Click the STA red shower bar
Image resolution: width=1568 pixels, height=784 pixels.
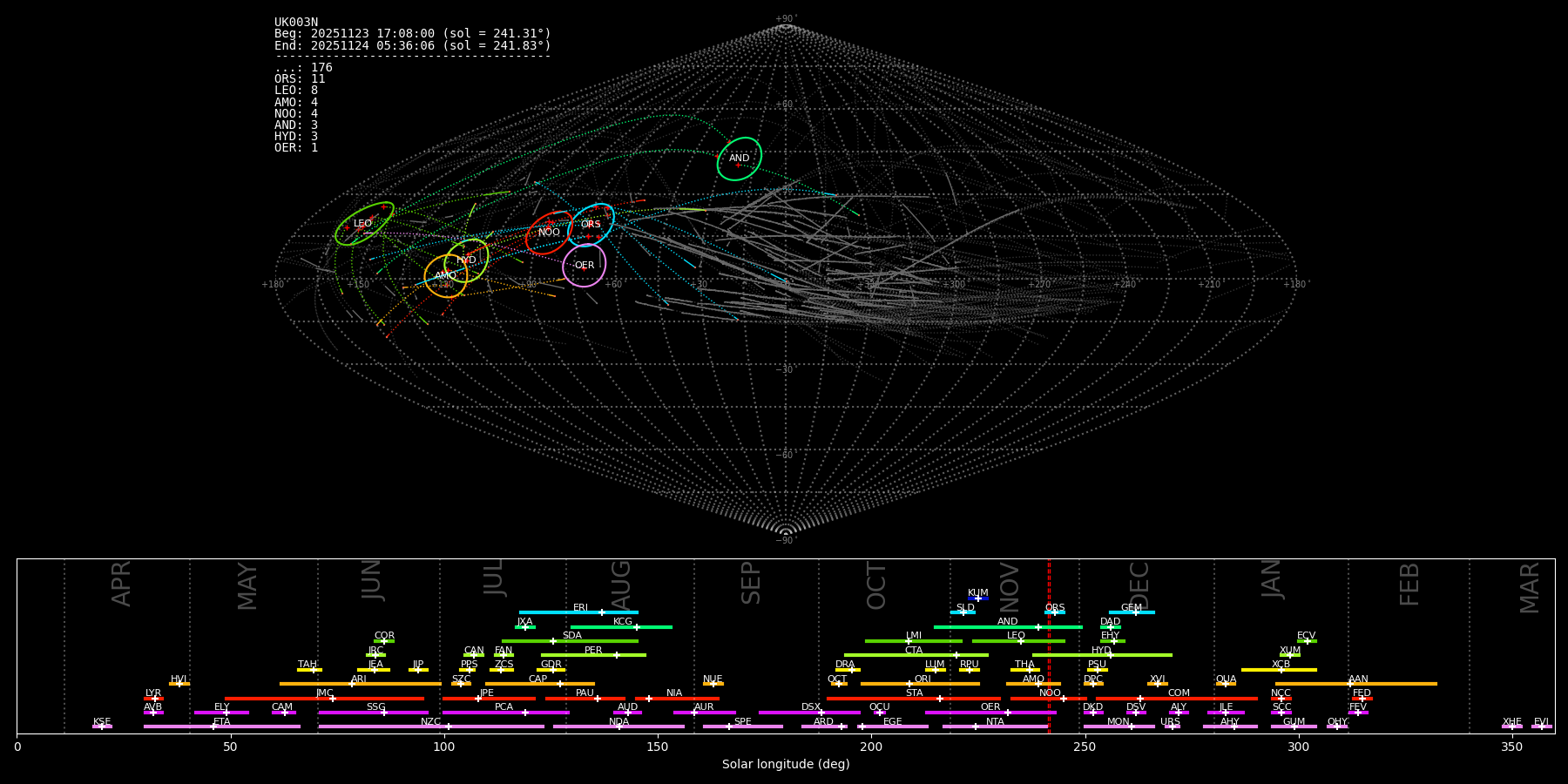(x=914, y=699)
